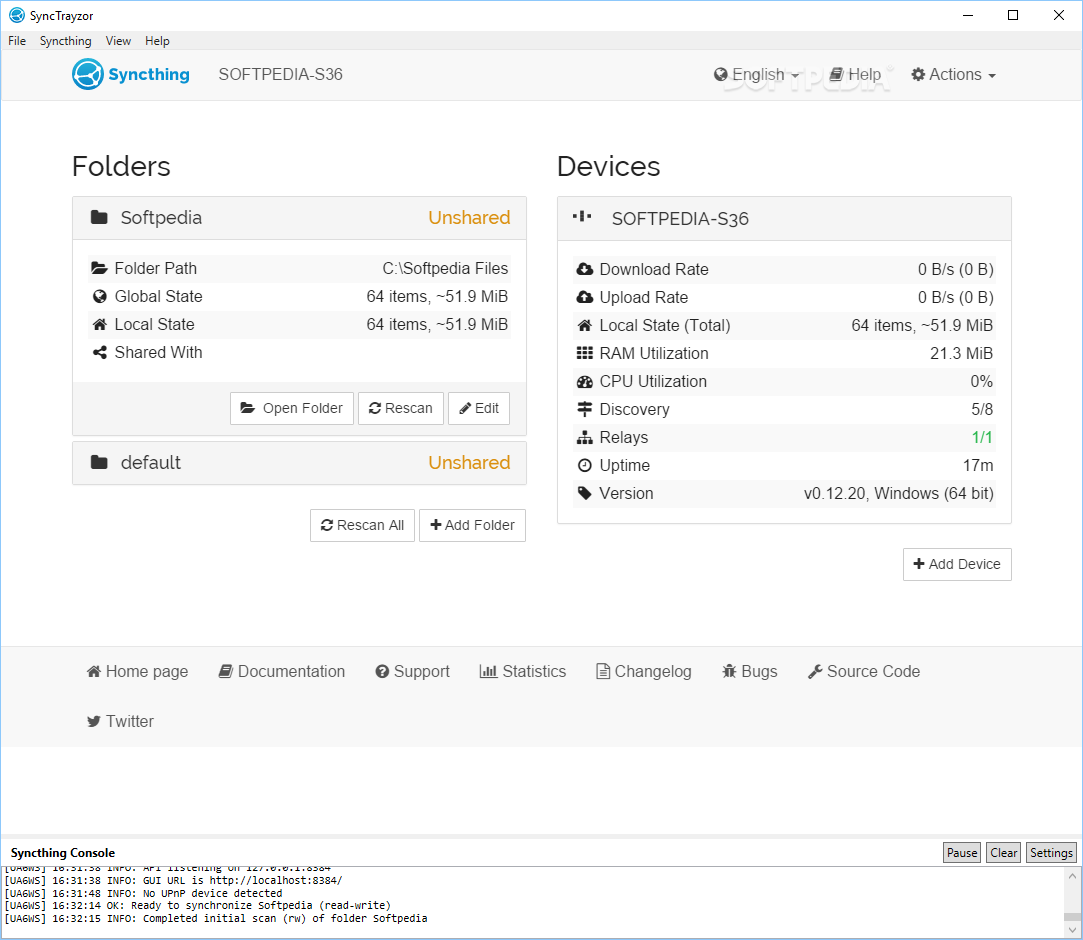
Task: Click the Local State (Total) home icon
Action: [x=584, y=325]
